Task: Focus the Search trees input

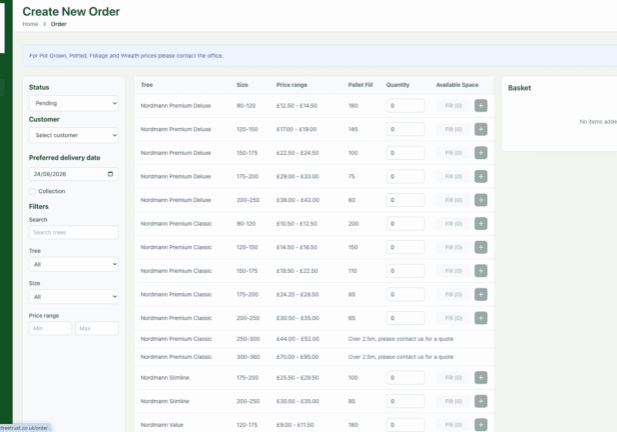Action: [74, 233]
